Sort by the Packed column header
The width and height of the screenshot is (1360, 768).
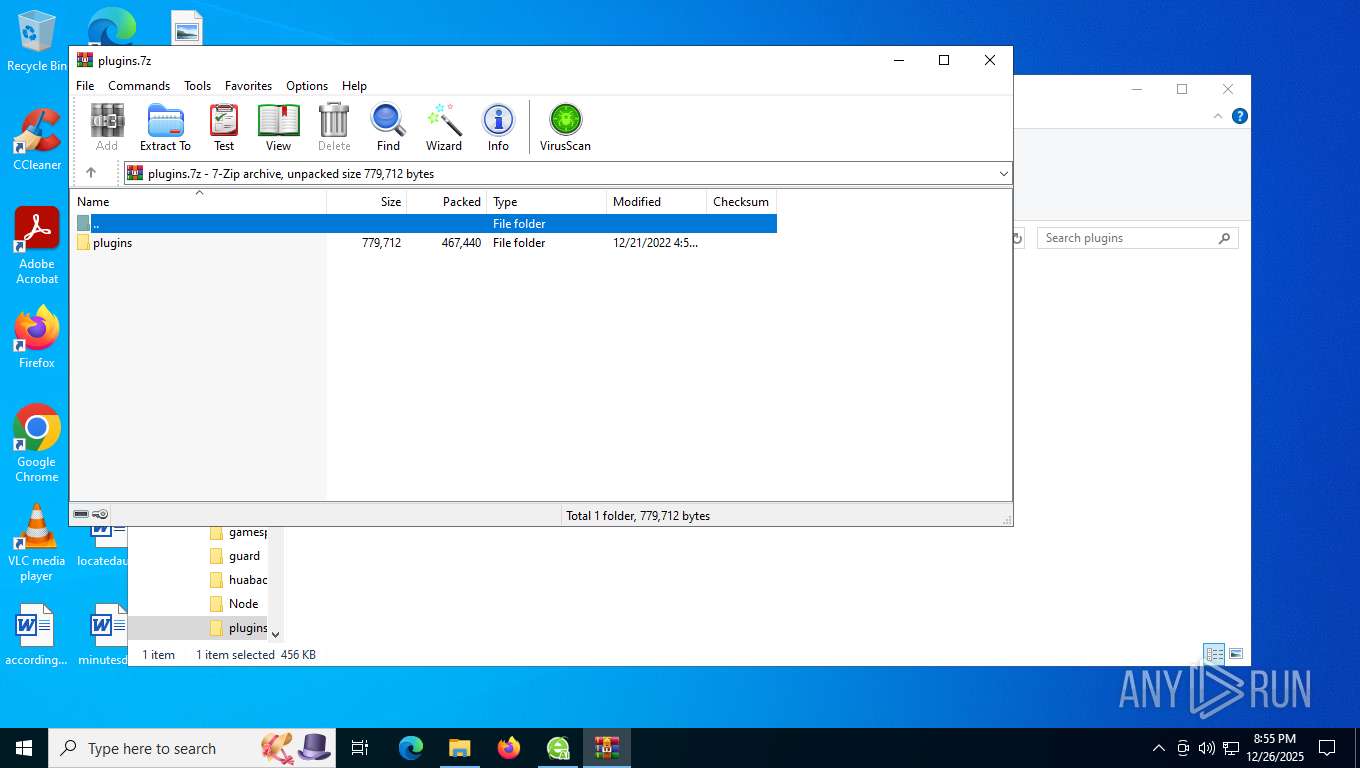click(x=447, y=202)
